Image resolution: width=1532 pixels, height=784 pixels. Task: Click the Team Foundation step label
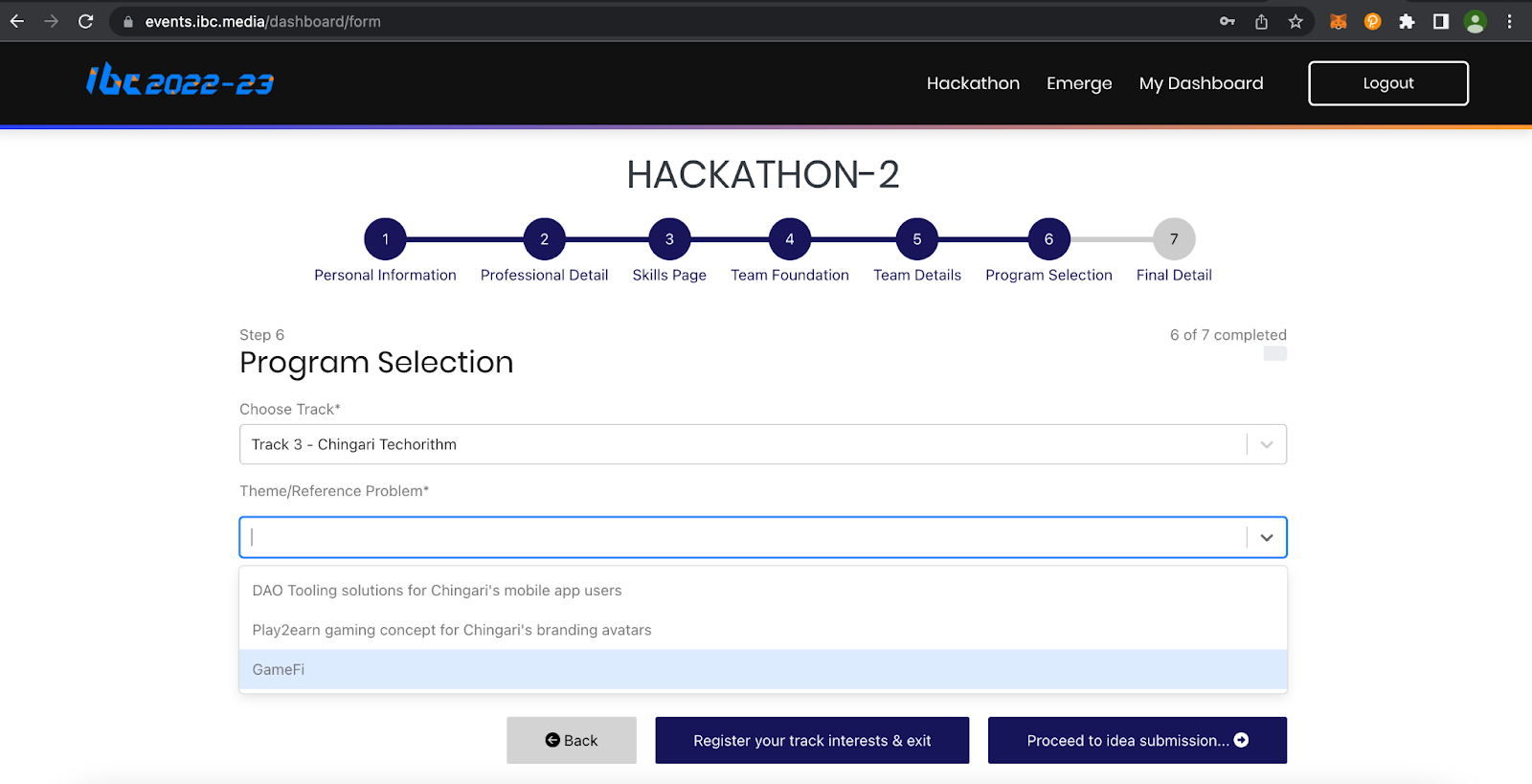[790, 275]
